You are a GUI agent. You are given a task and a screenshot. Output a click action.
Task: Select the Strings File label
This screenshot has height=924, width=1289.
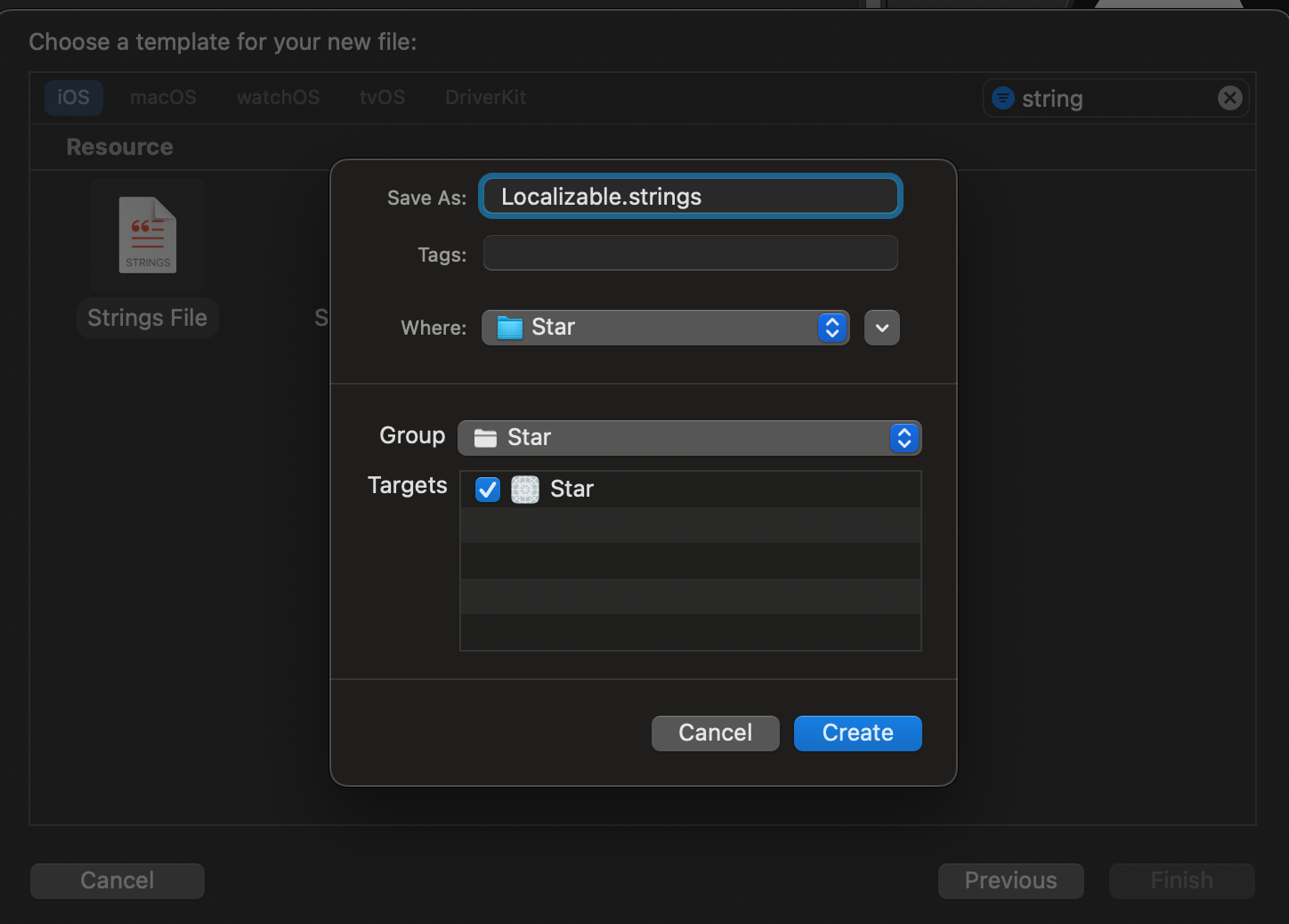(x=148, y=318)
